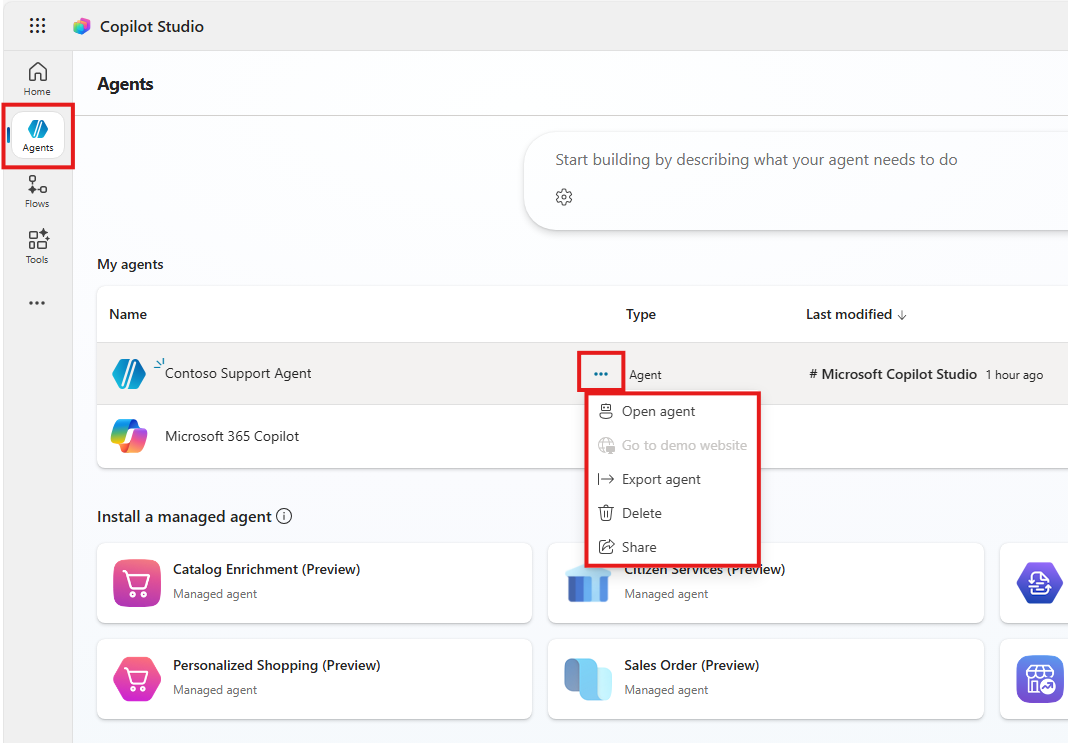Open Contoso Support Agent name link
Screen dimensions: 1068x743
[238, 374]
